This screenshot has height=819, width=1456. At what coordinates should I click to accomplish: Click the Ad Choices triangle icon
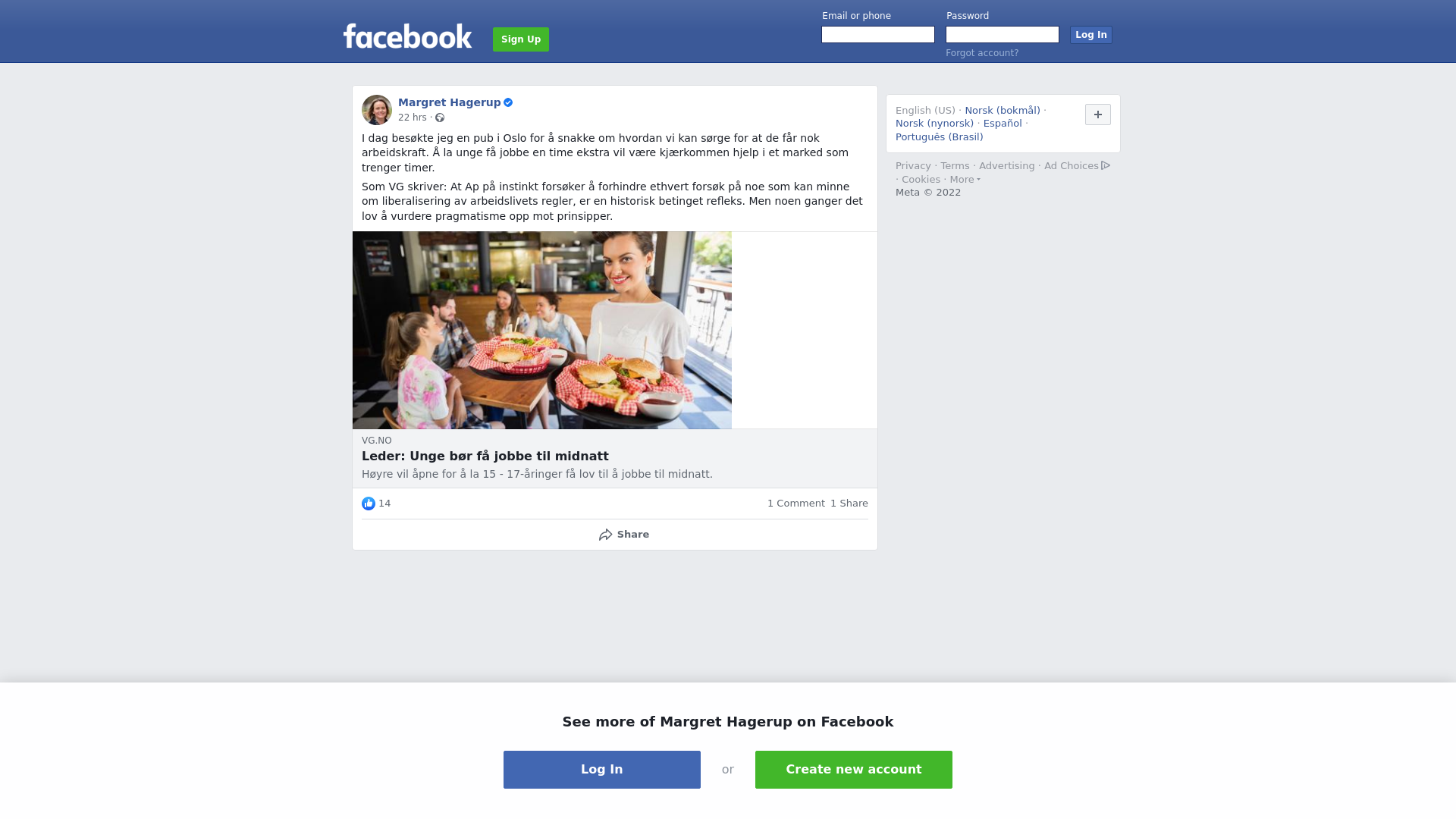click(1106, 165)
